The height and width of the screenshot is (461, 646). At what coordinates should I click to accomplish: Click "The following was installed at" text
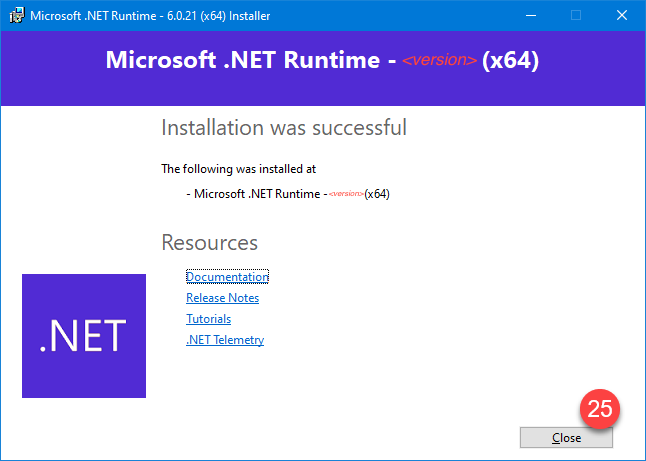(x=239, y=169)
